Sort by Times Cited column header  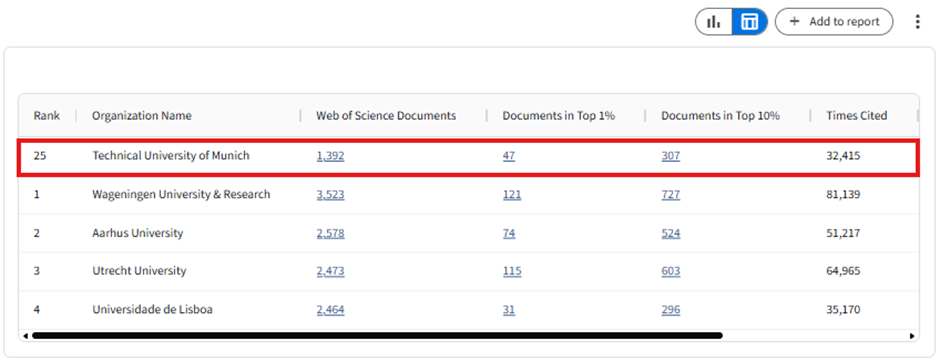[x=857, y=116]
